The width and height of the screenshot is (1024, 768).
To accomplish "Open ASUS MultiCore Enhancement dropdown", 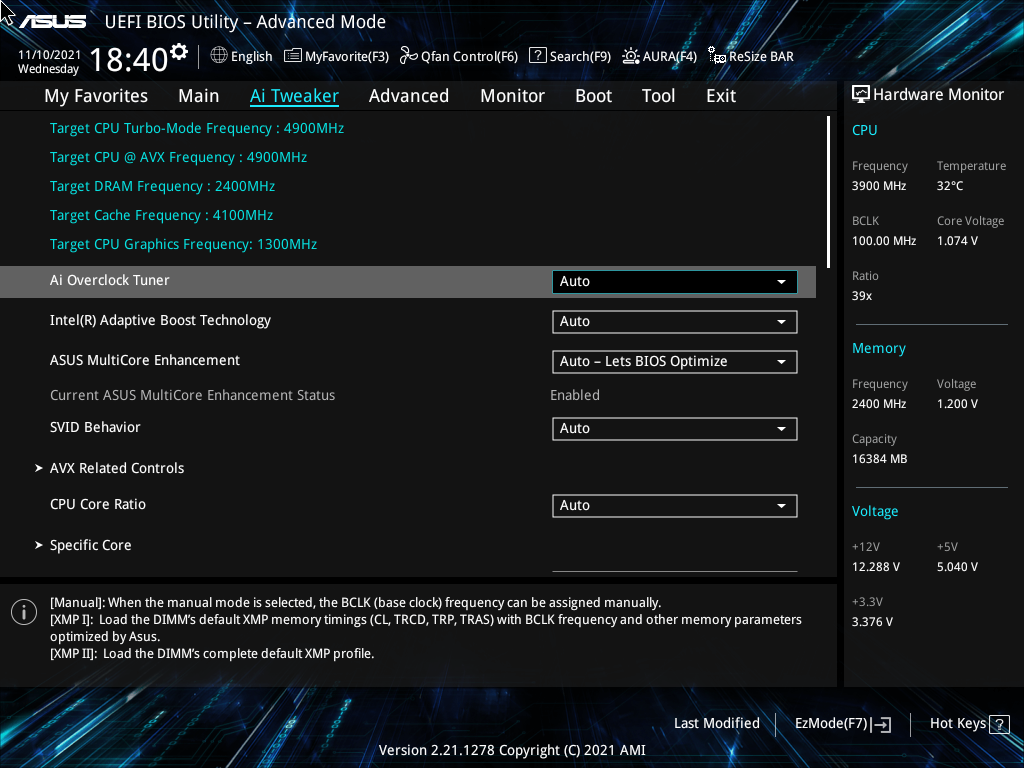I will [675, 362].
